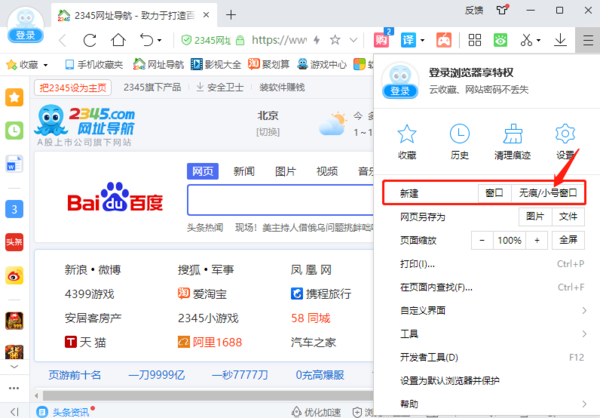Choose 开发者工具(D) from the menu
Image resolution: width=600 pixels, height=418 pixels.
(428, 357)
